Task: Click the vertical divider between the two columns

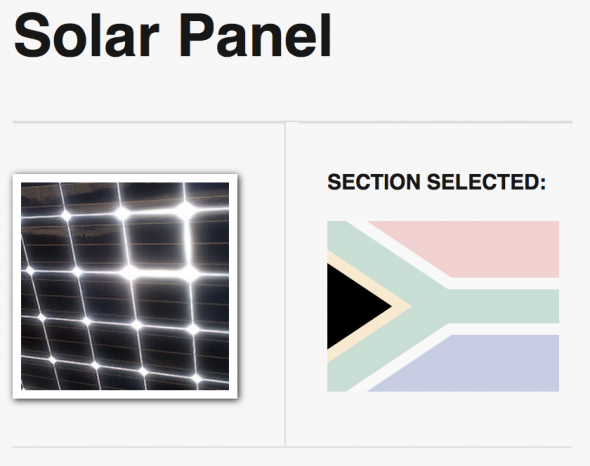Action: [285, 284]
